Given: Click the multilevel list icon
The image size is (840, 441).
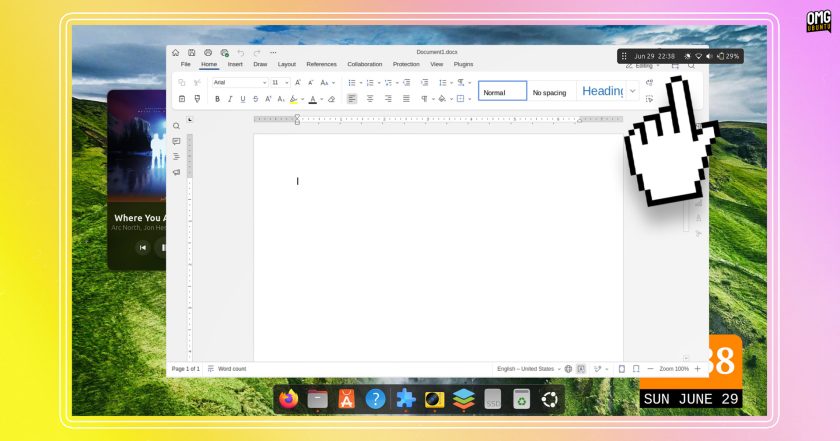Looking at the screenshot, I should point(388,83).
